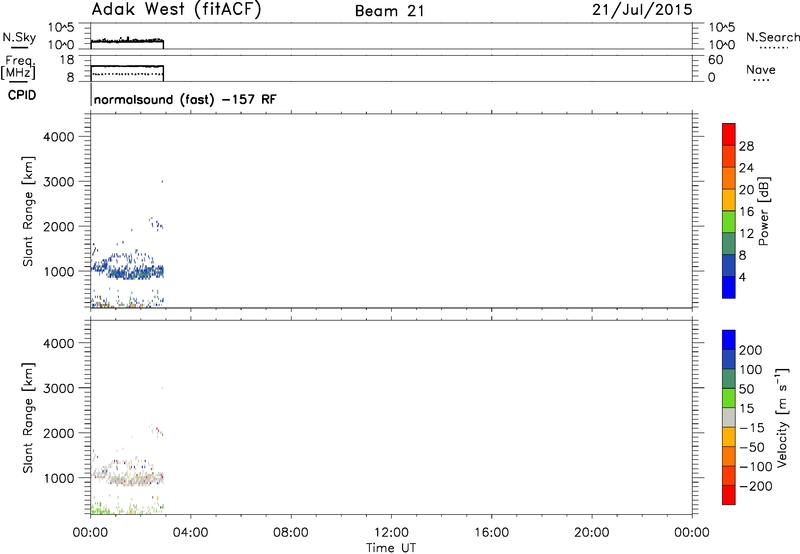Click the 'CPID' row label
Image resolution: width=800 pixels, height=554 pixels.
[x=22, y=95]
